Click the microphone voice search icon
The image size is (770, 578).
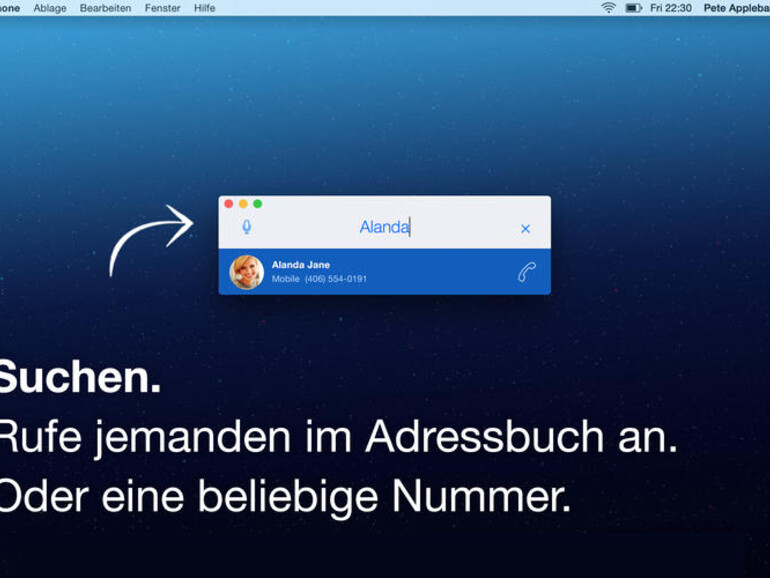tap(247, 227)
